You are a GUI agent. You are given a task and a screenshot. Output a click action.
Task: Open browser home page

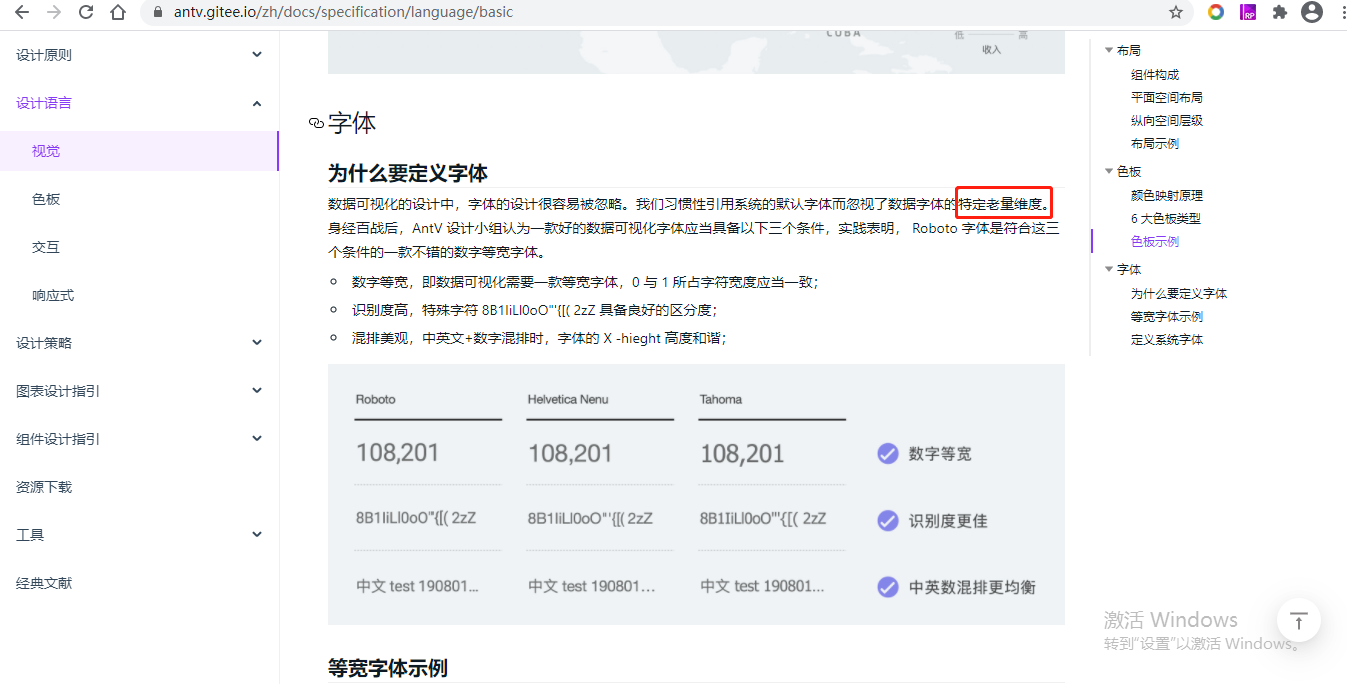pos(118,12)
